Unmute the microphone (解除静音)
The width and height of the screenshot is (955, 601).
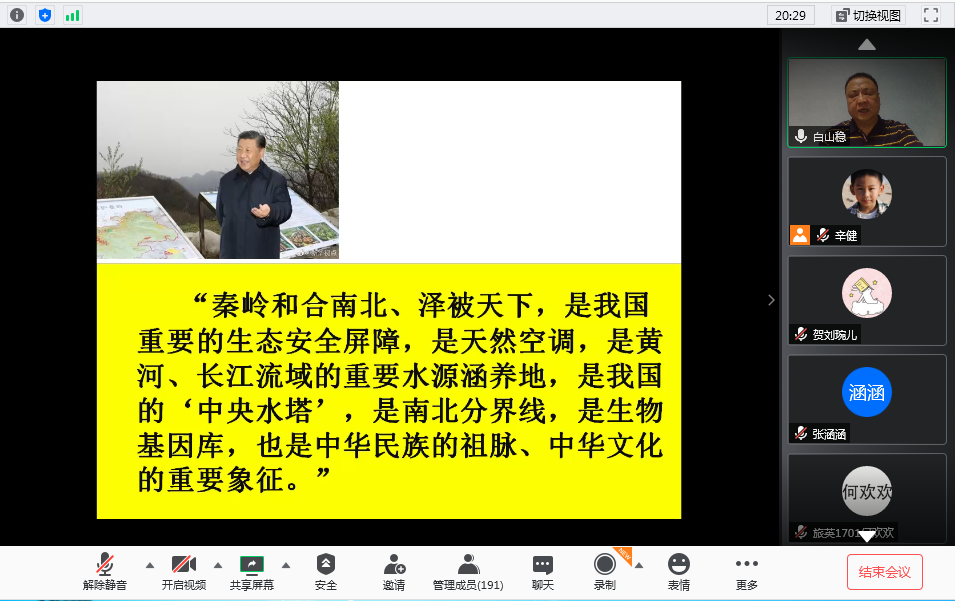(105, 572)
